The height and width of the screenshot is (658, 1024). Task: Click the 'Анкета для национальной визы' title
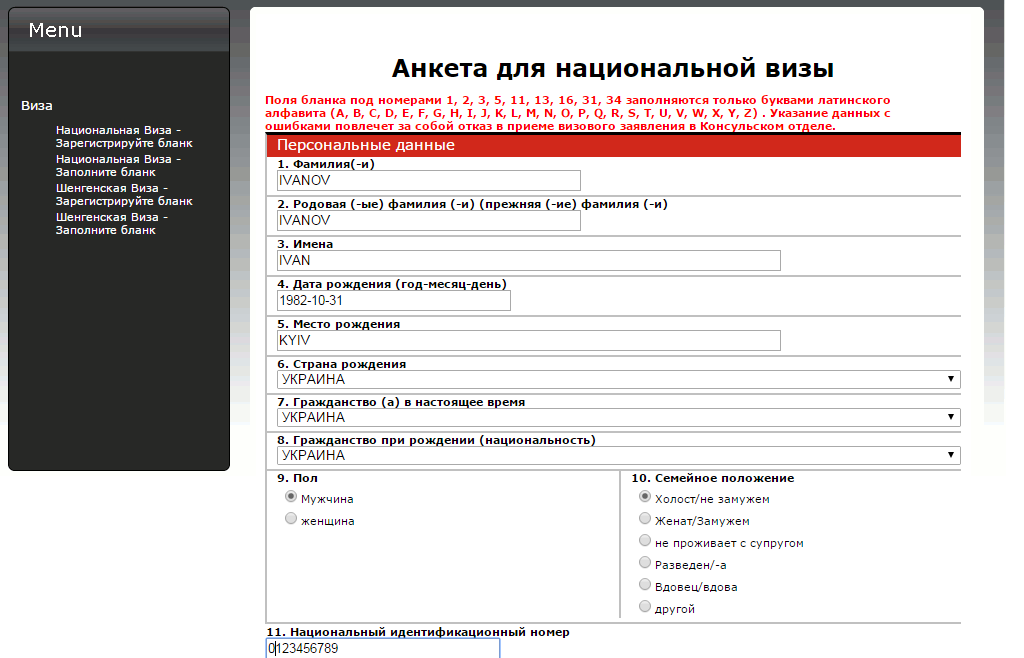[x=613, y=69]
